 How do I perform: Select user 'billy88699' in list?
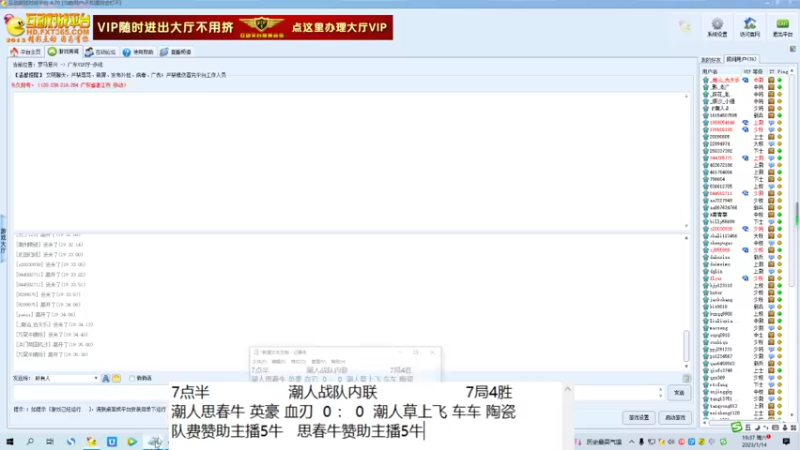[x=722, y=222]
